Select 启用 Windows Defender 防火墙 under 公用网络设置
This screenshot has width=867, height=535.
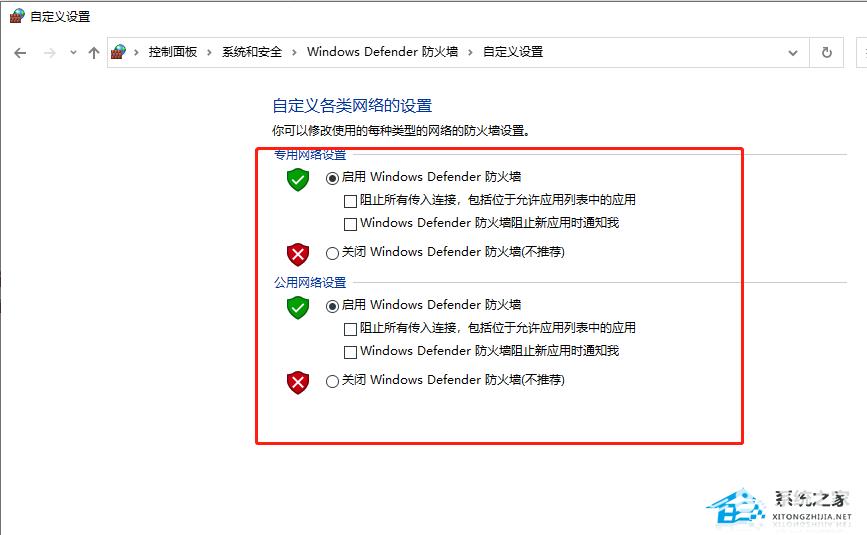332,306
